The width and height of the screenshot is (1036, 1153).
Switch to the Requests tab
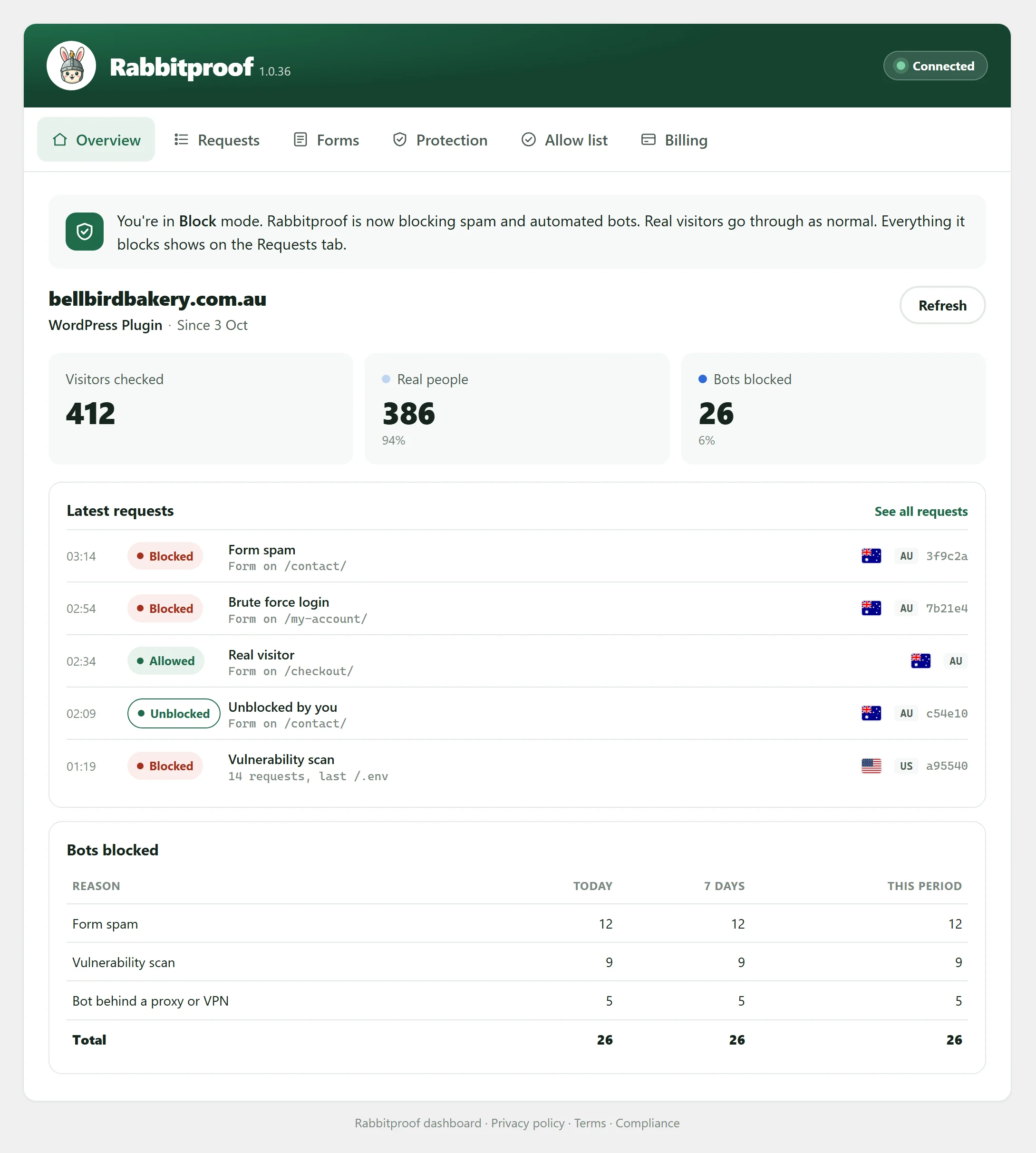(x=217, y=139)
